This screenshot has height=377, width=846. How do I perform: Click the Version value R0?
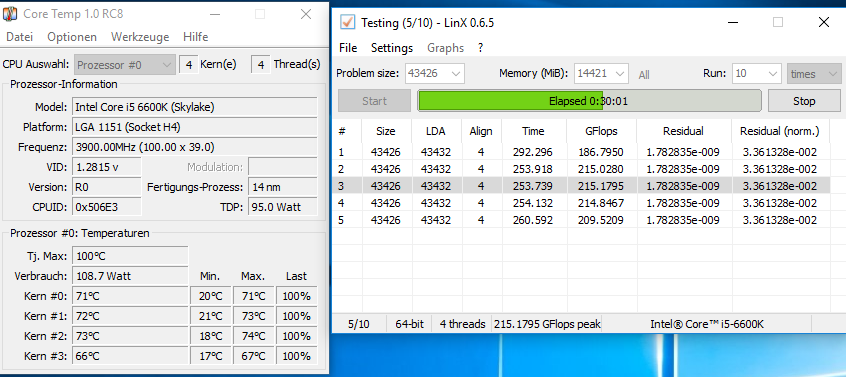point(107,187)
